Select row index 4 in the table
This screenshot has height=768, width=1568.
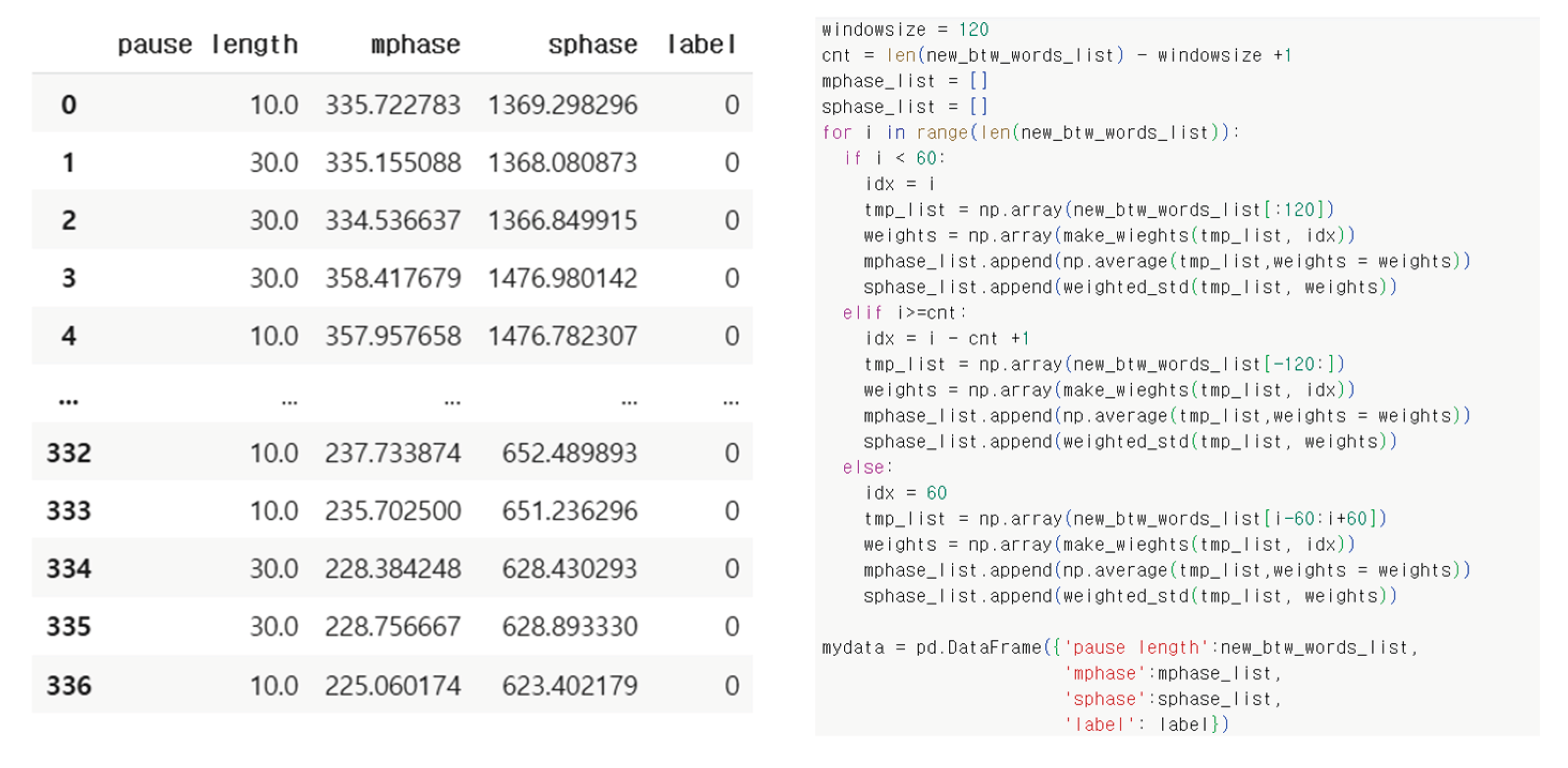69,336
